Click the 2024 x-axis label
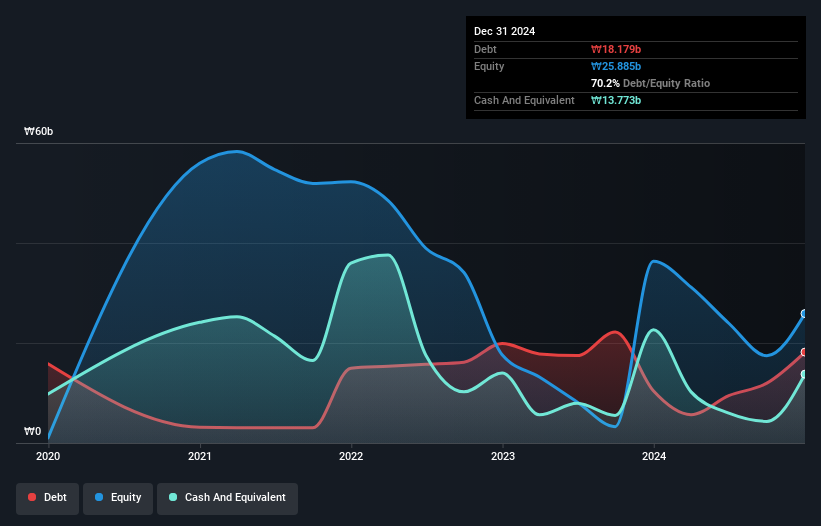This screenshot has height=526, width=821. pos(654,456)
